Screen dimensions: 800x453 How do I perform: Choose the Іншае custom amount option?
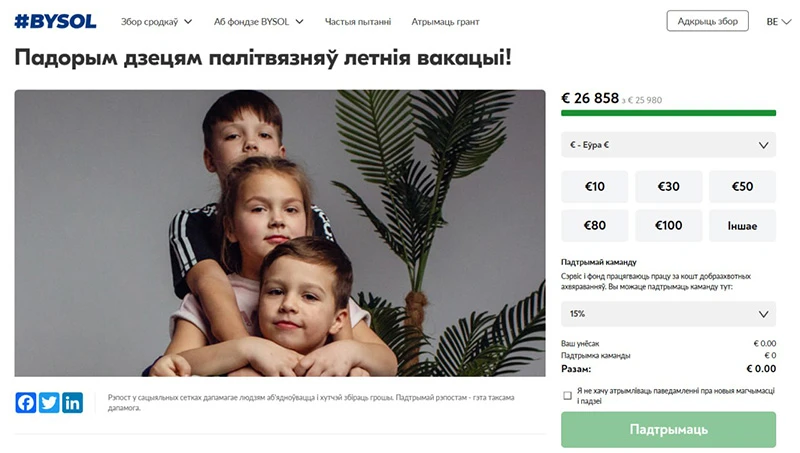point(742,225)
